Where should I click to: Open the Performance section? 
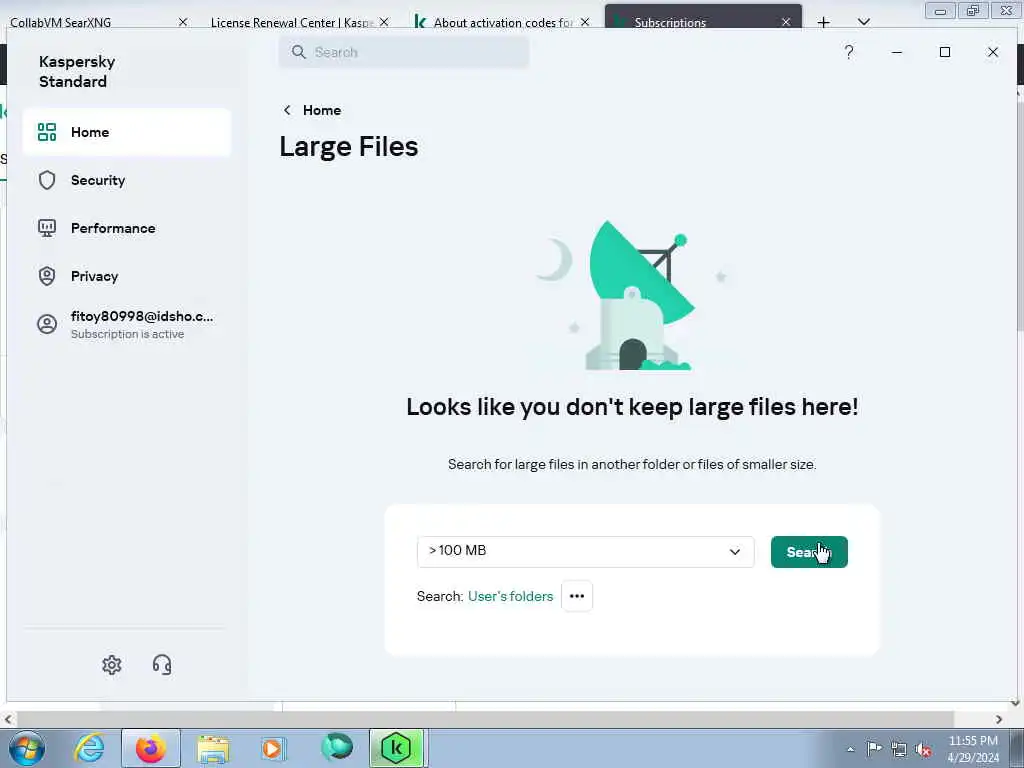tap(126, 228)
